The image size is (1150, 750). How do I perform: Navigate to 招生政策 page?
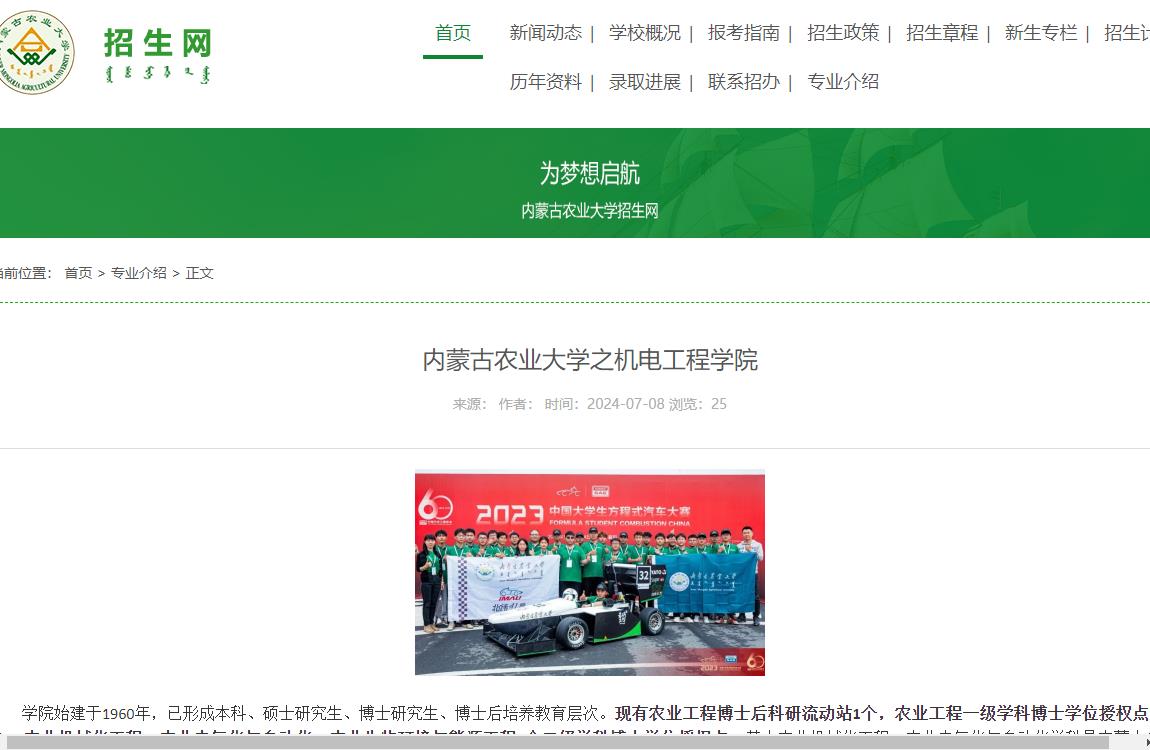[842, 33]
